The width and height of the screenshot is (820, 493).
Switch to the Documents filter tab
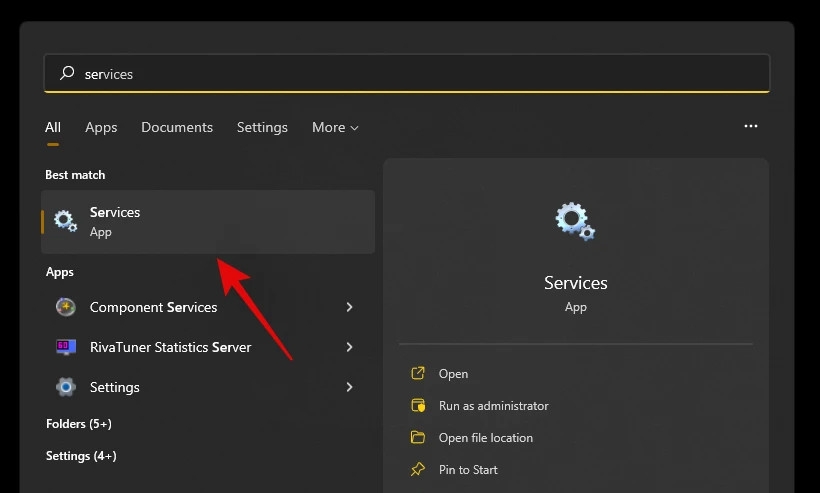(177, 128)
